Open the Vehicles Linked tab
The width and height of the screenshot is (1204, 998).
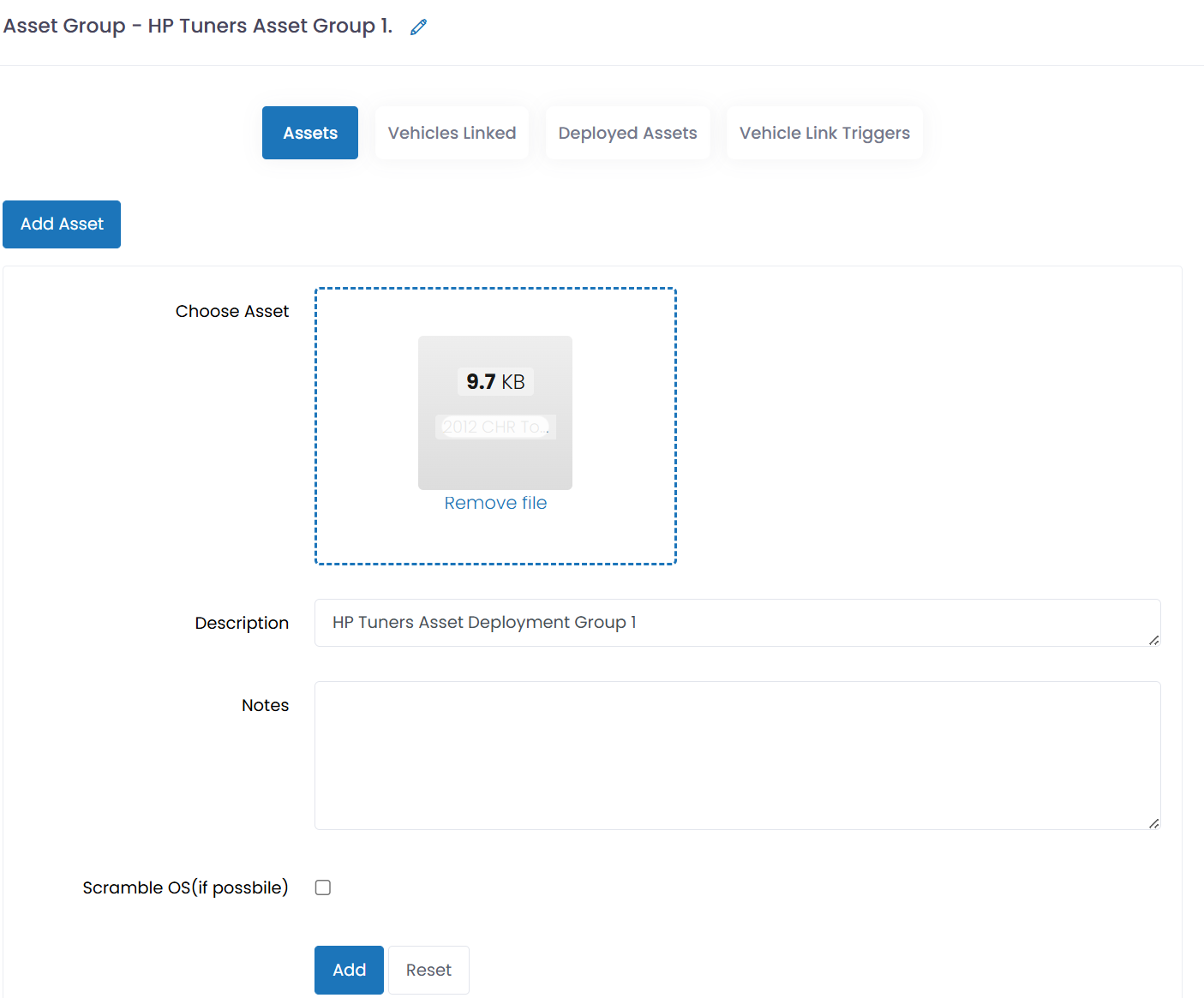452,133
